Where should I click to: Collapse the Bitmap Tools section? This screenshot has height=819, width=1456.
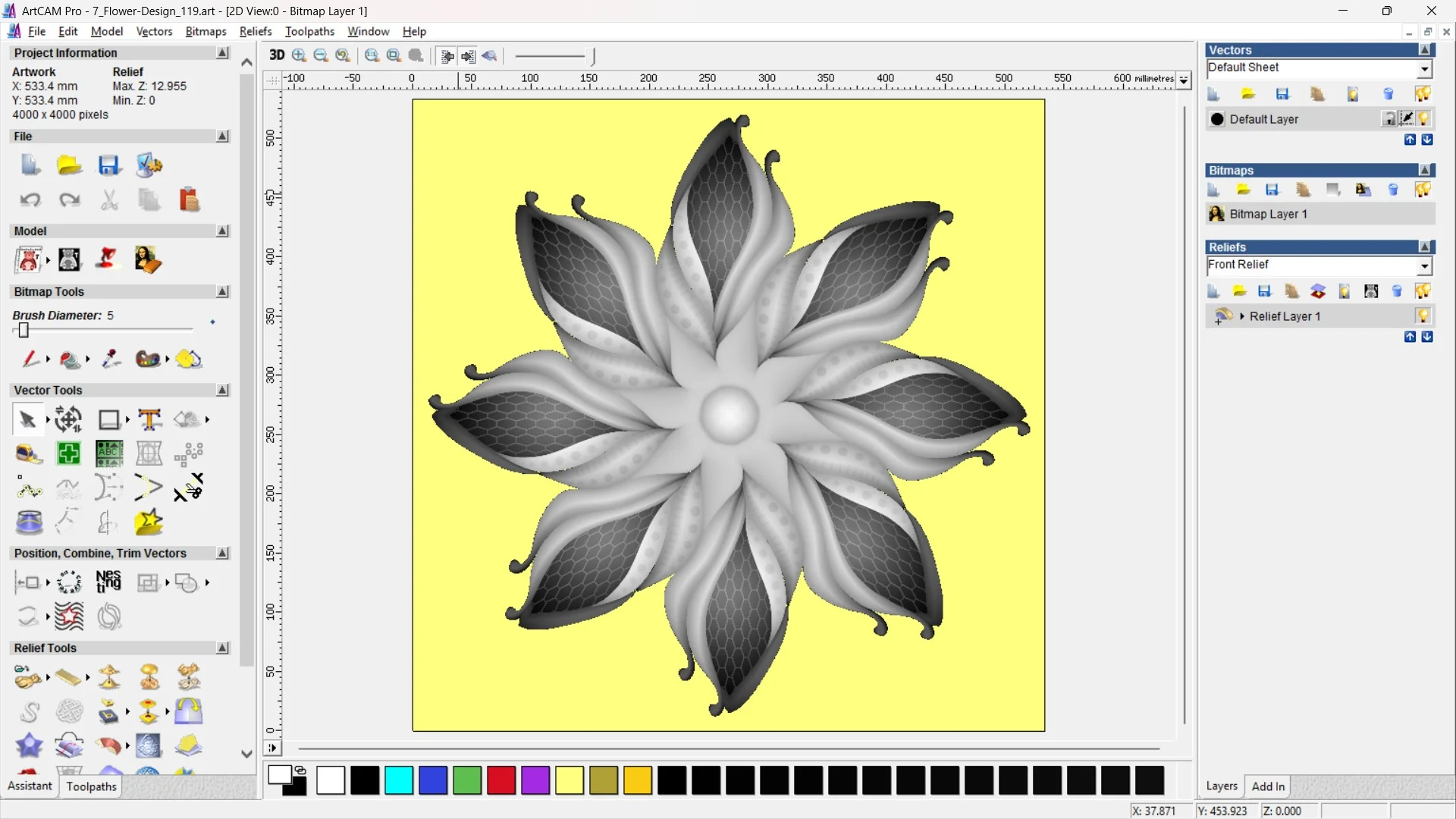tap(222, 292)
